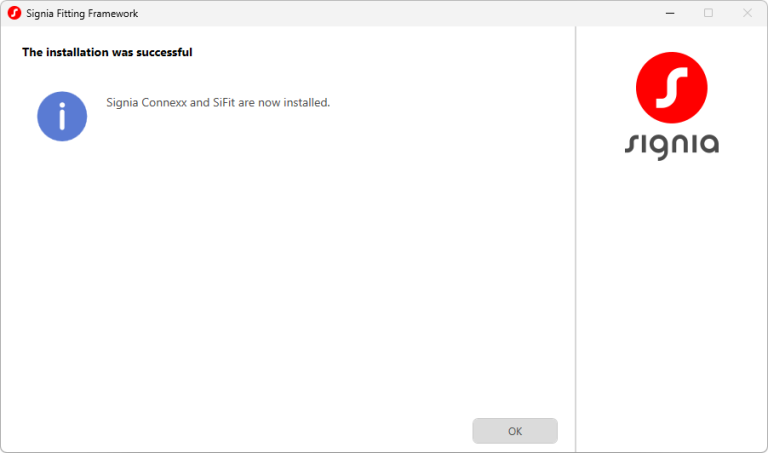
Task: Click the Signia icon in the title bar
Action: 14,13
